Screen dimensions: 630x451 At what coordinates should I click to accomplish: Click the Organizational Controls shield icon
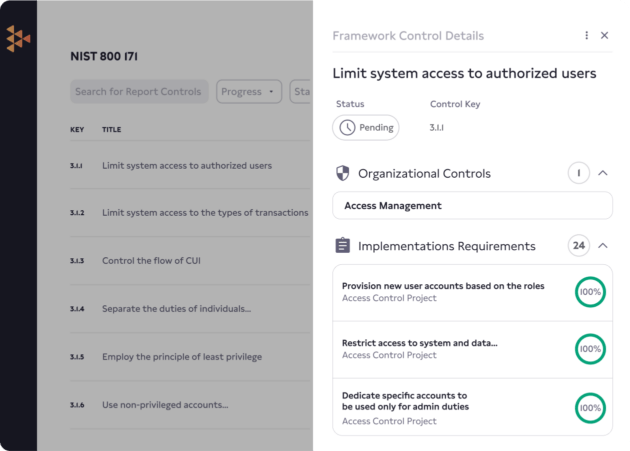click(343, 173)
